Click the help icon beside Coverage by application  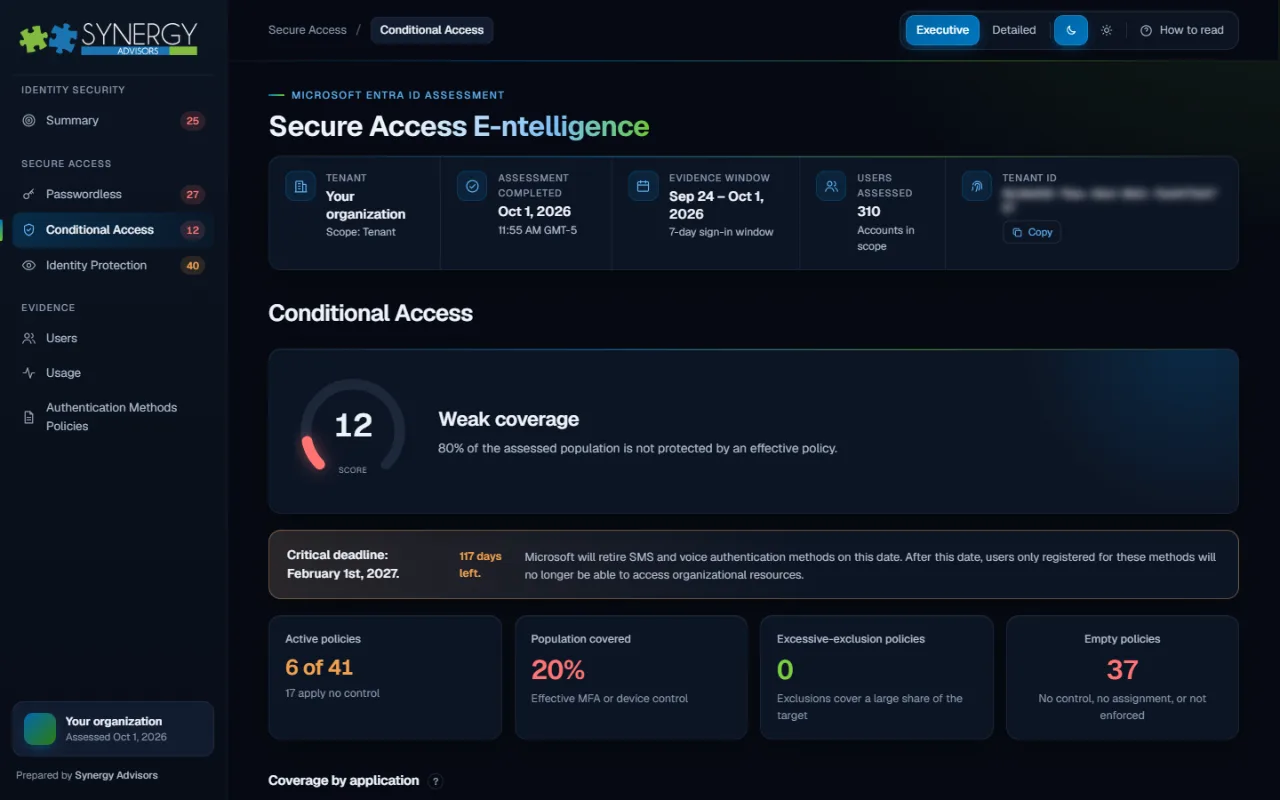click(435, 781)
